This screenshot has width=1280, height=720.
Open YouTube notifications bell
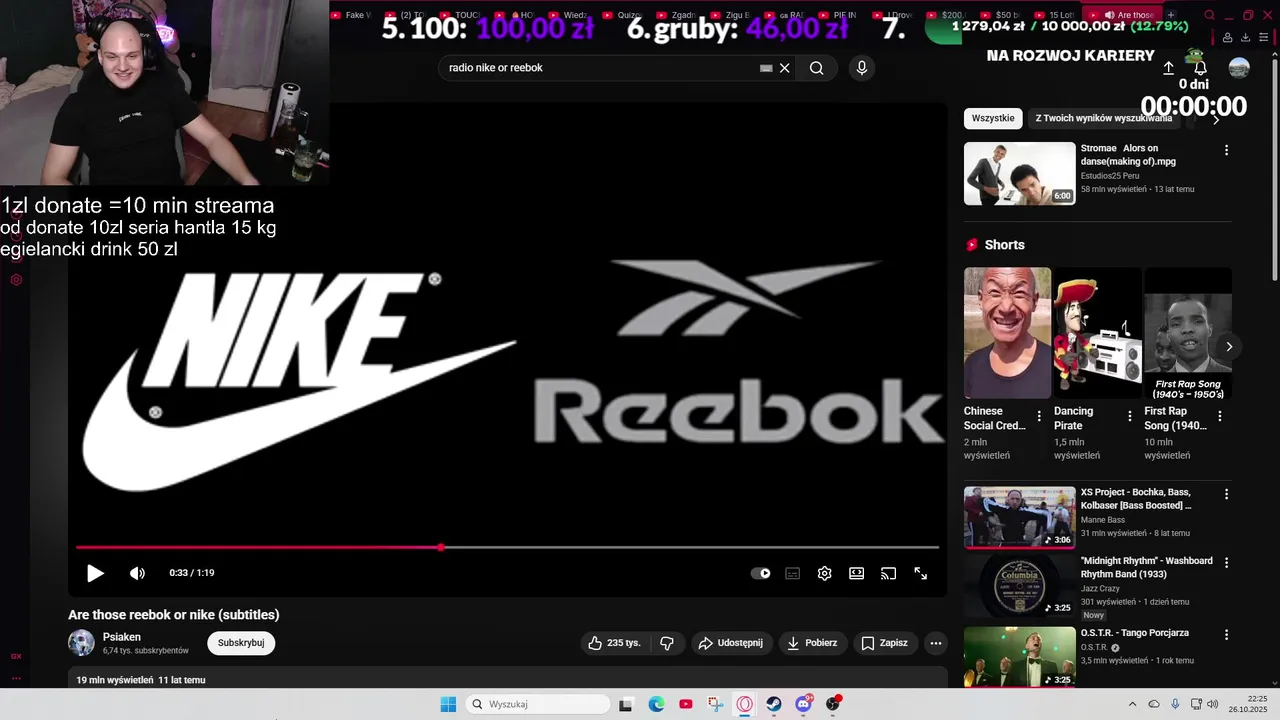(x=1201, y=68)
